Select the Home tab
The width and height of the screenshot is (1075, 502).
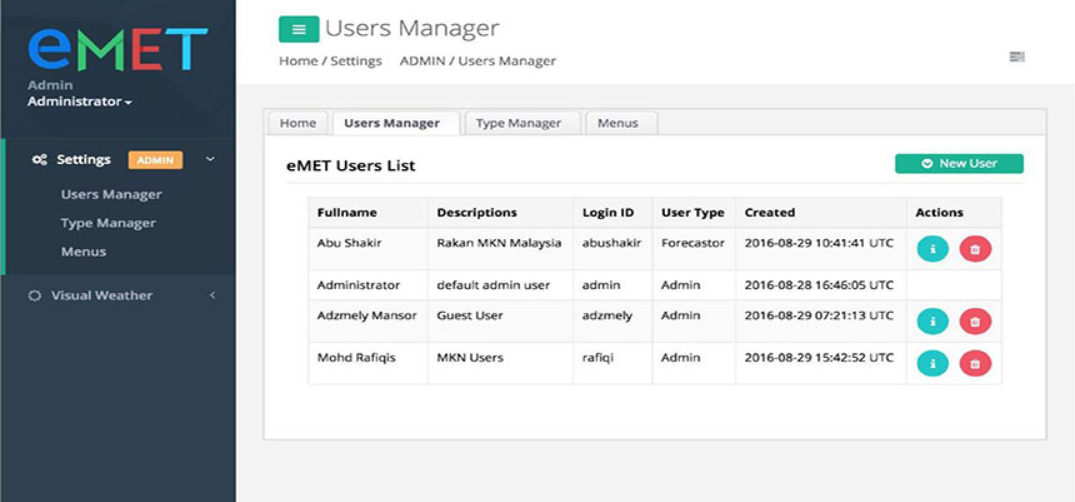pyautogui.click(x=297, y=123)
